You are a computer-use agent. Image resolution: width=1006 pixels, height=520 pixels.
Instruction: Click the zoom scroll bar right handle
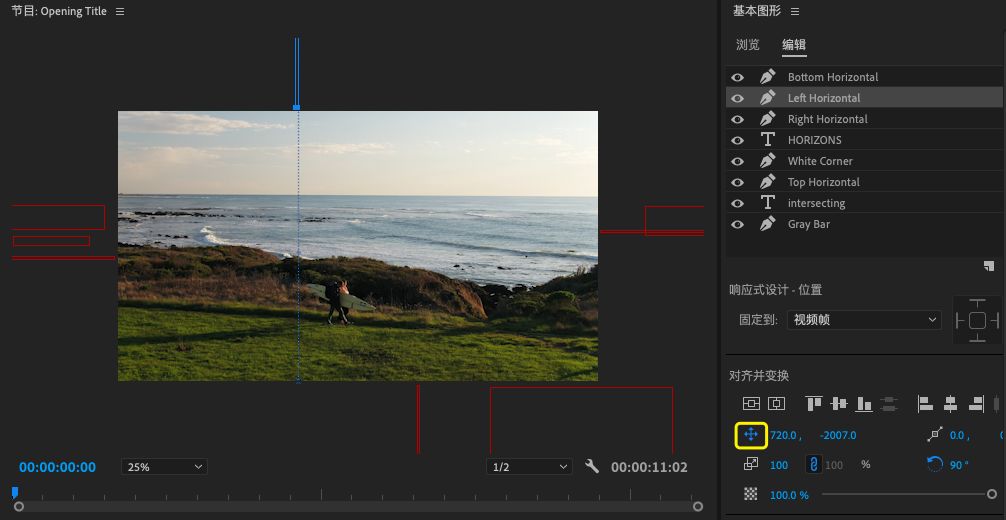[698, 507]
